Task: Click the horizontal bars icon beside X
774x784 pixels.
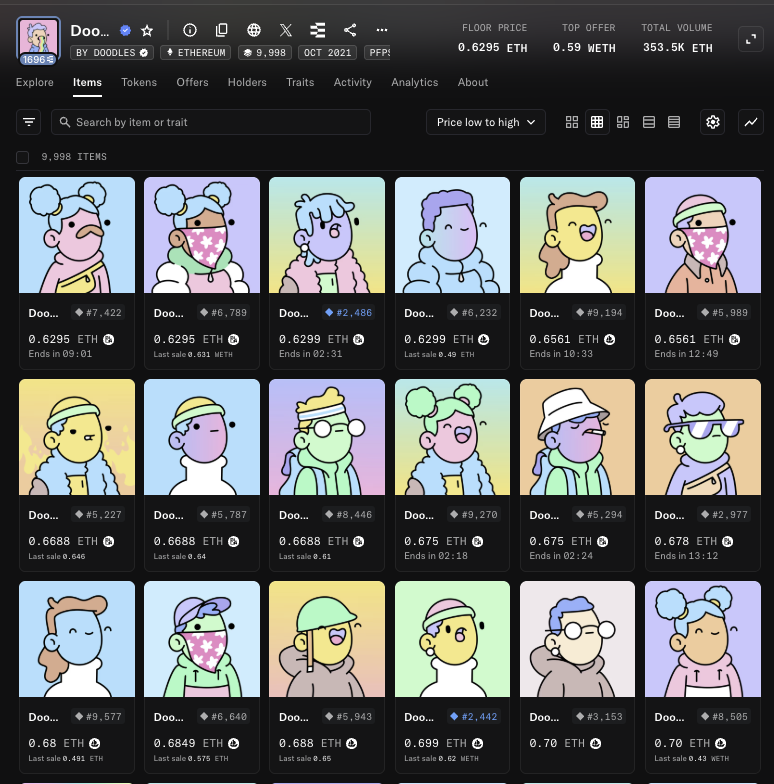Action: (318, 30)
